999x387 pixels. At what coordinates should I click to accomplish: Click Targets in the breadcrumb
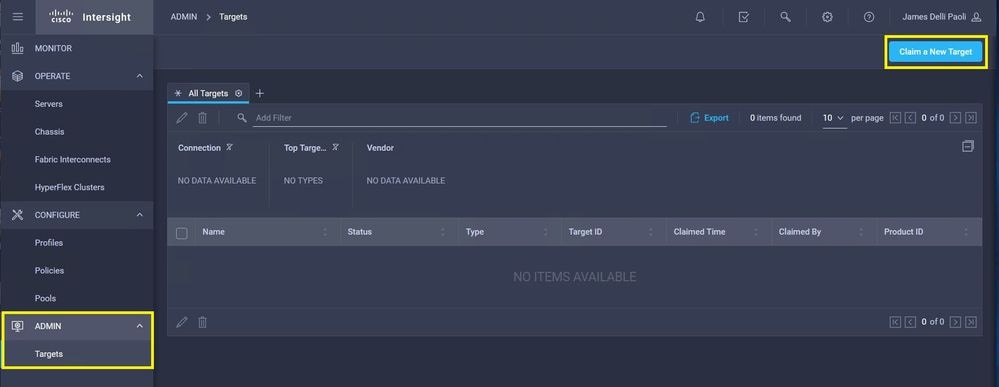click(233, 17)
